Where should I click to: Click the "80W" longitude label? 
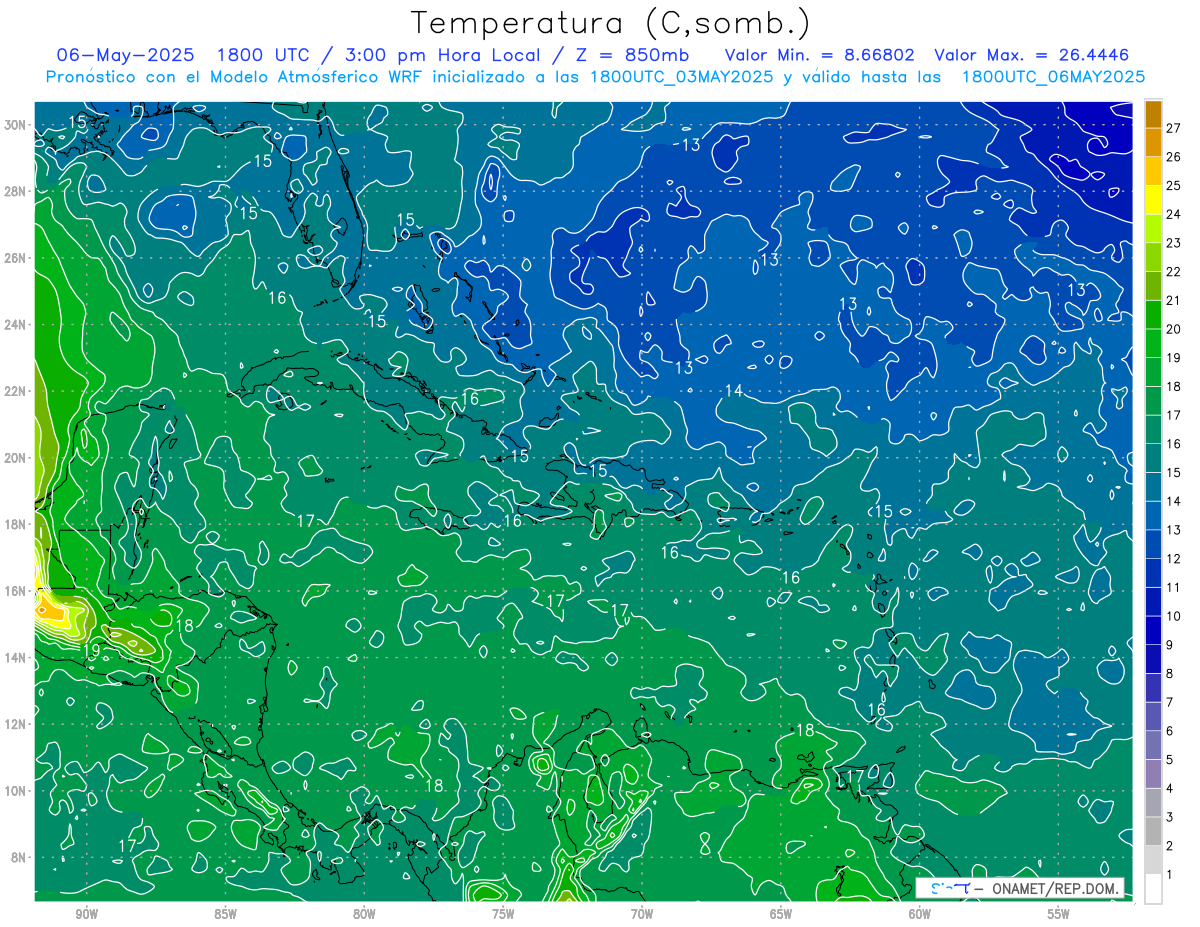pos(364,914)
